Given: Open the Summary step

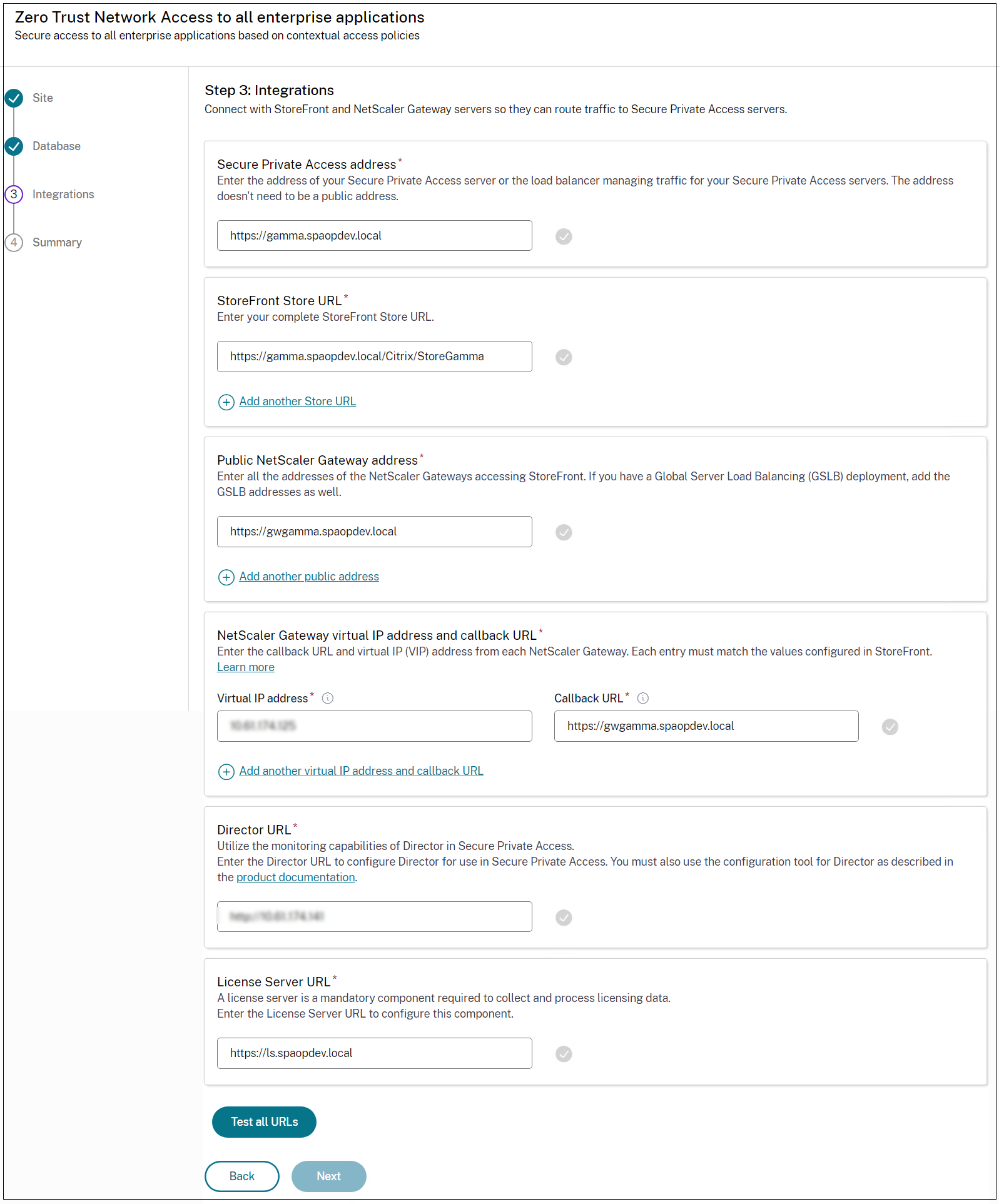Looking at the screenshot, I should (57, 243).
